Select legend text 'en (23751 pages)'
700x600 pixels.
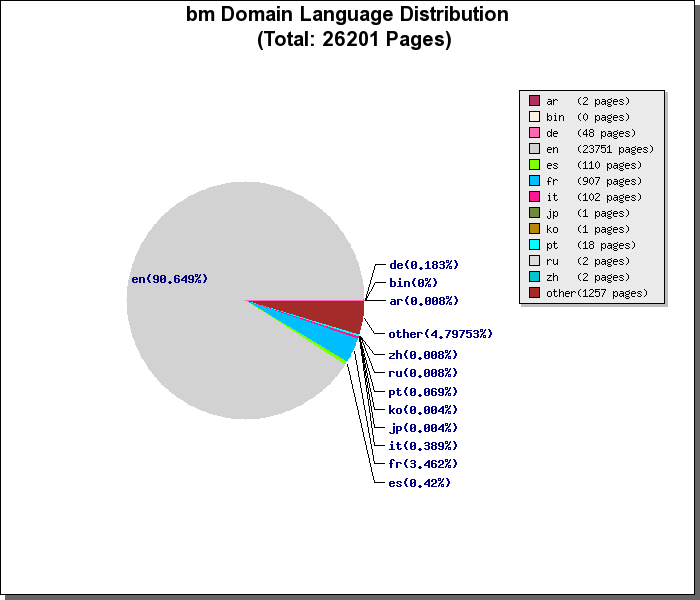600,150
